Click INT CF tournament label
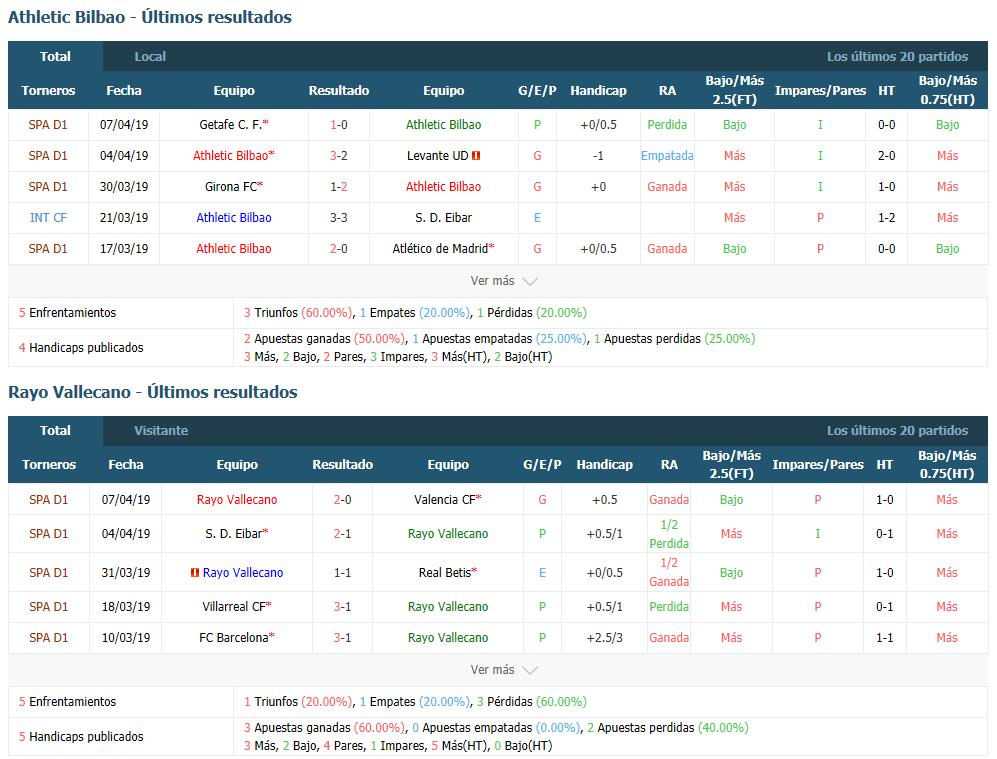This screenshot has width=997, height=759. [48, 218]
